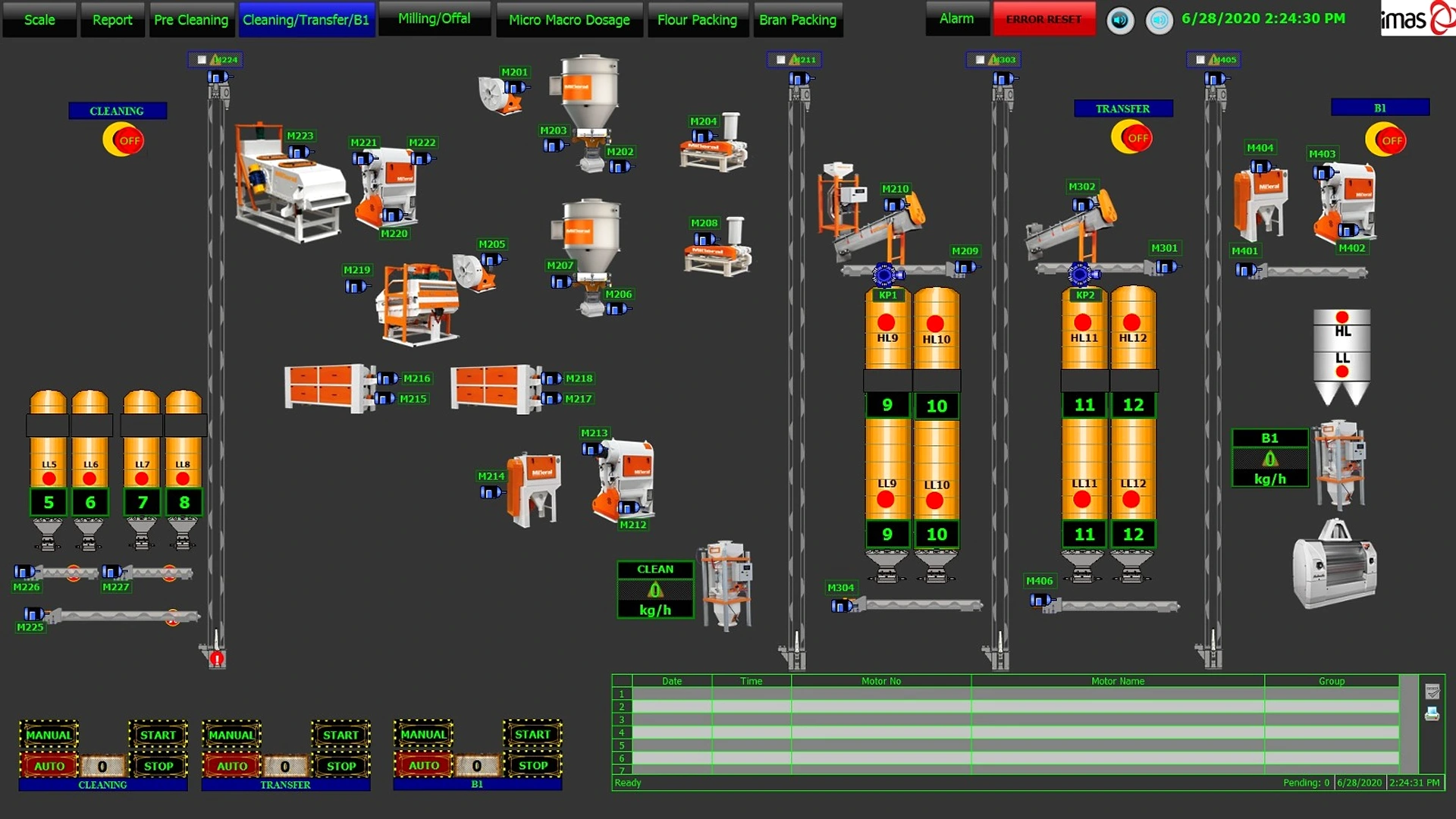Tick the M303 elevator checkbox
Viewport: 1456px width, 819px height.
(x=980, y=59)
